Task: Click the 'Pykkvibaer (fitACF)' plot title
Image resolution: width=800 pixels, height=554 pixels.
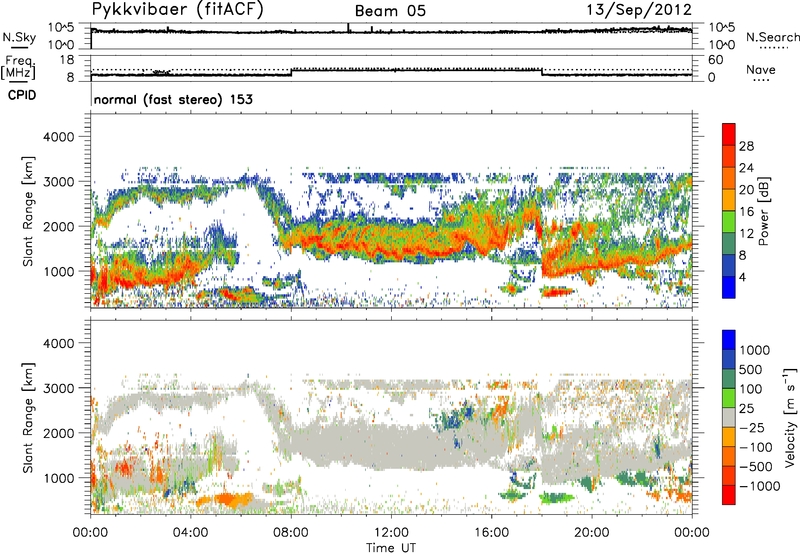Action: 178,10
